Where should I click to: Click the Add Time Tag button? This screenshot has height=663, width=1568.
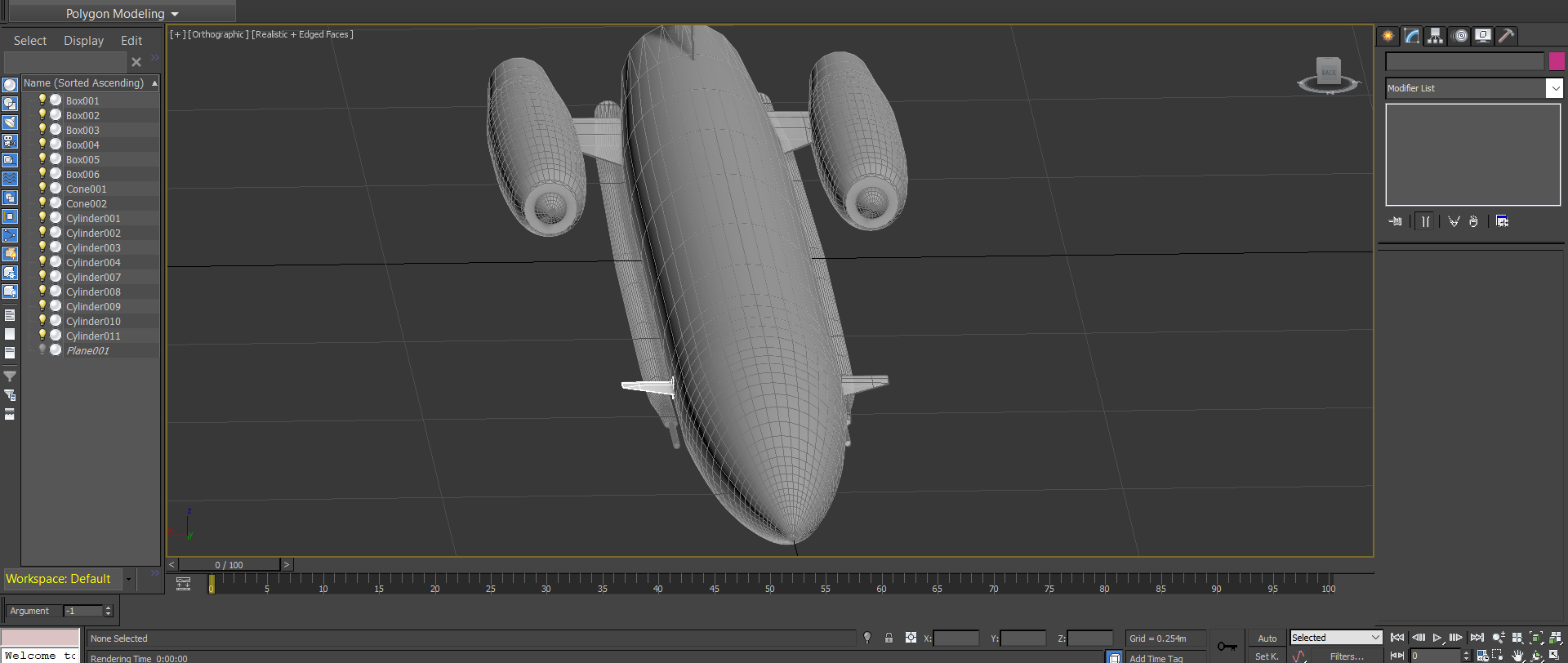1156,658
